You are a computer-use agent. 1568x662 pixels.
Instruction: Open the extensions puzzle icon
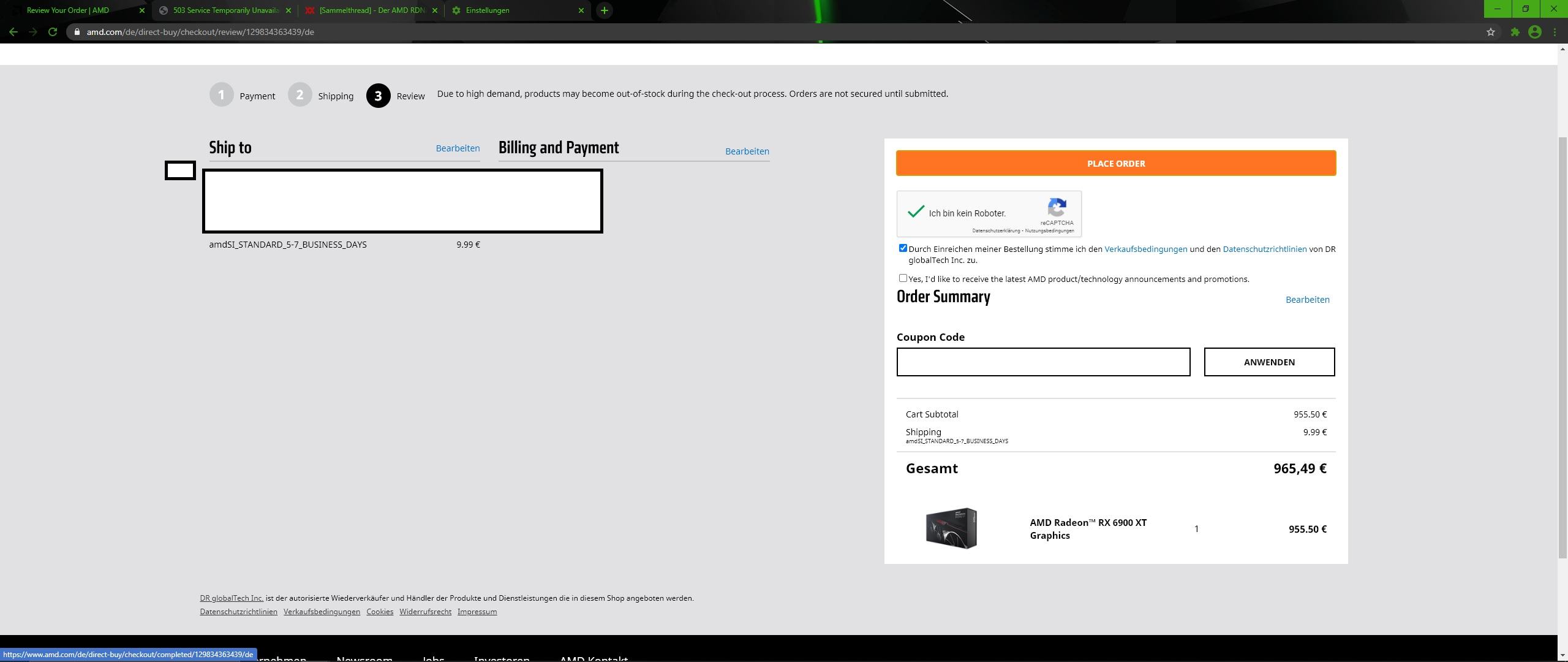[x=1515, y=32]
